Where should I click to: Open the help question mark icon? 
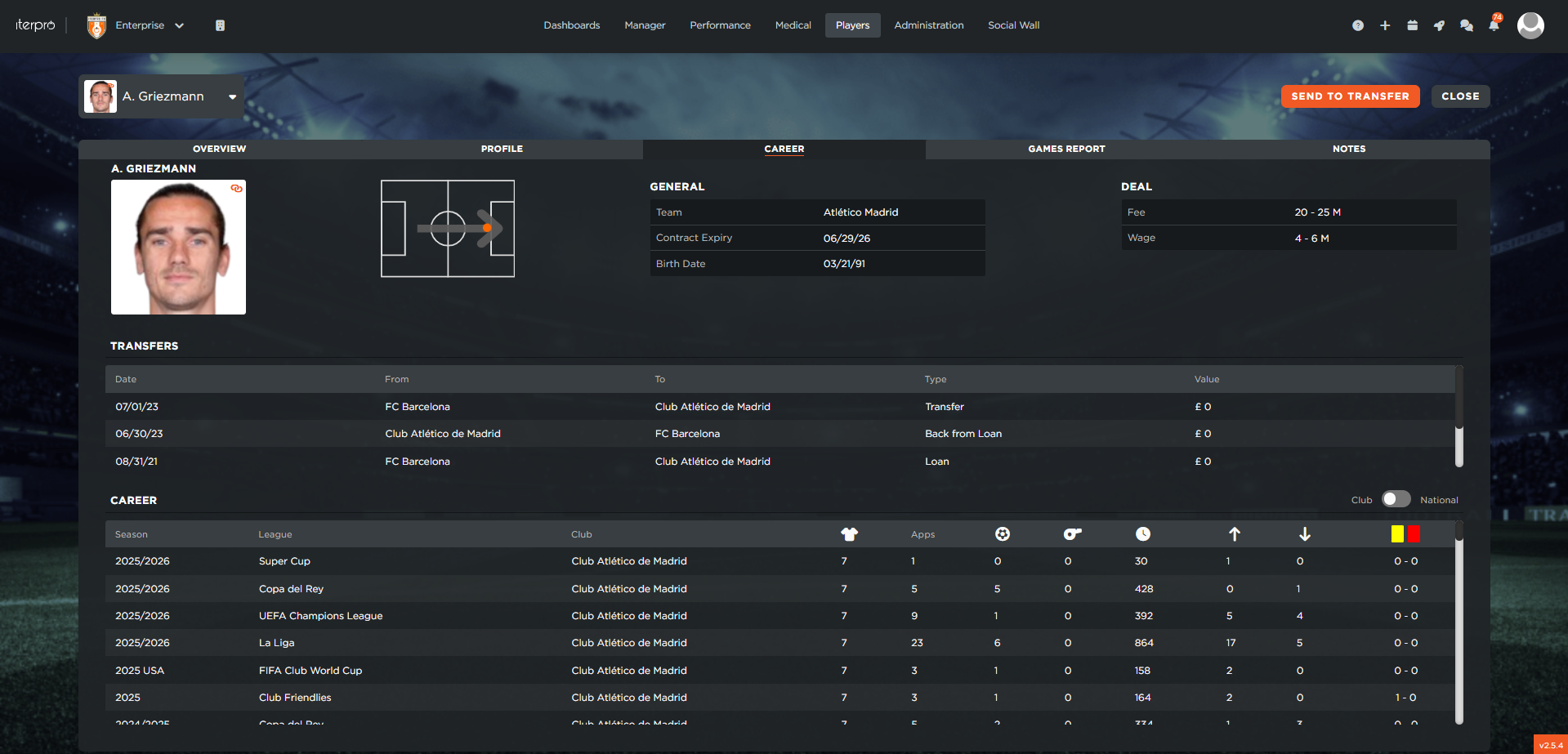point(1357,25)
